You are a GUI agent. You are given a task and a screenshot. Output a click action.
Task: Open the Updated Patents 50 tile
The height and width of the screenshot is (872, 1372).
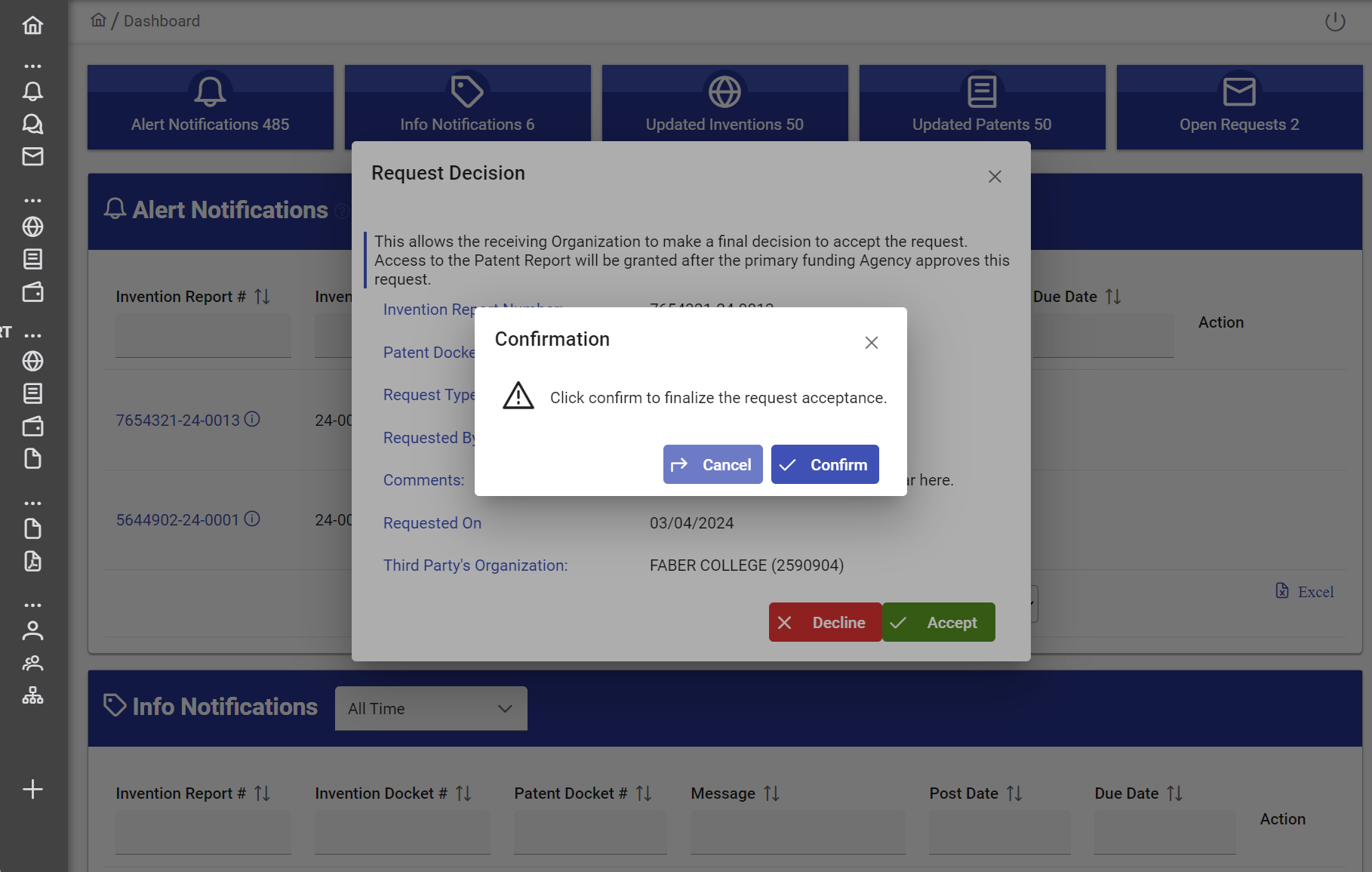point(981,107)
